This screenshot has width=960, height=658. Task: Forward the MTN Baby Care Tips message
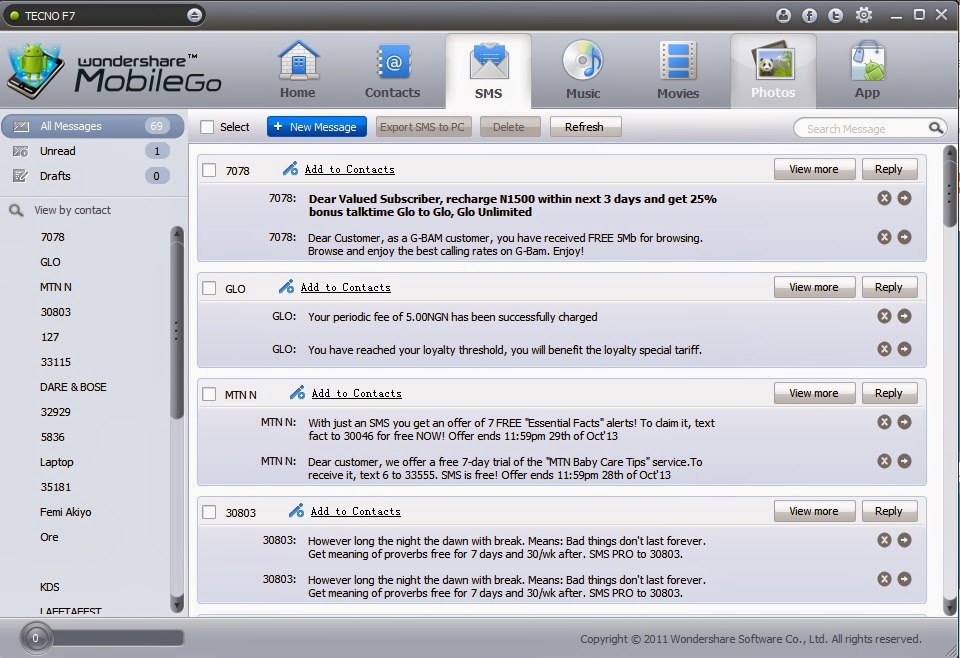pyautogui.click(x=904, y=461)
